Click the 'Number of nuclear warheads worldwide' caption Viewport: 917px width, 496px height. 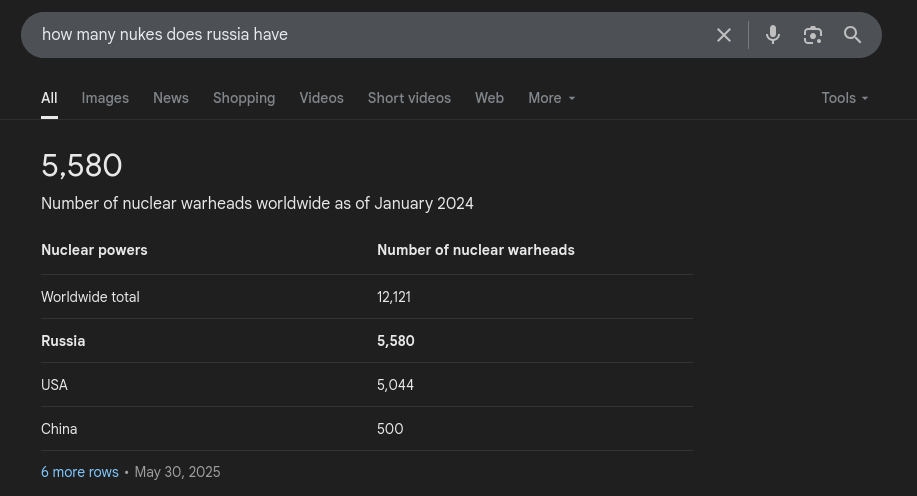257,204
